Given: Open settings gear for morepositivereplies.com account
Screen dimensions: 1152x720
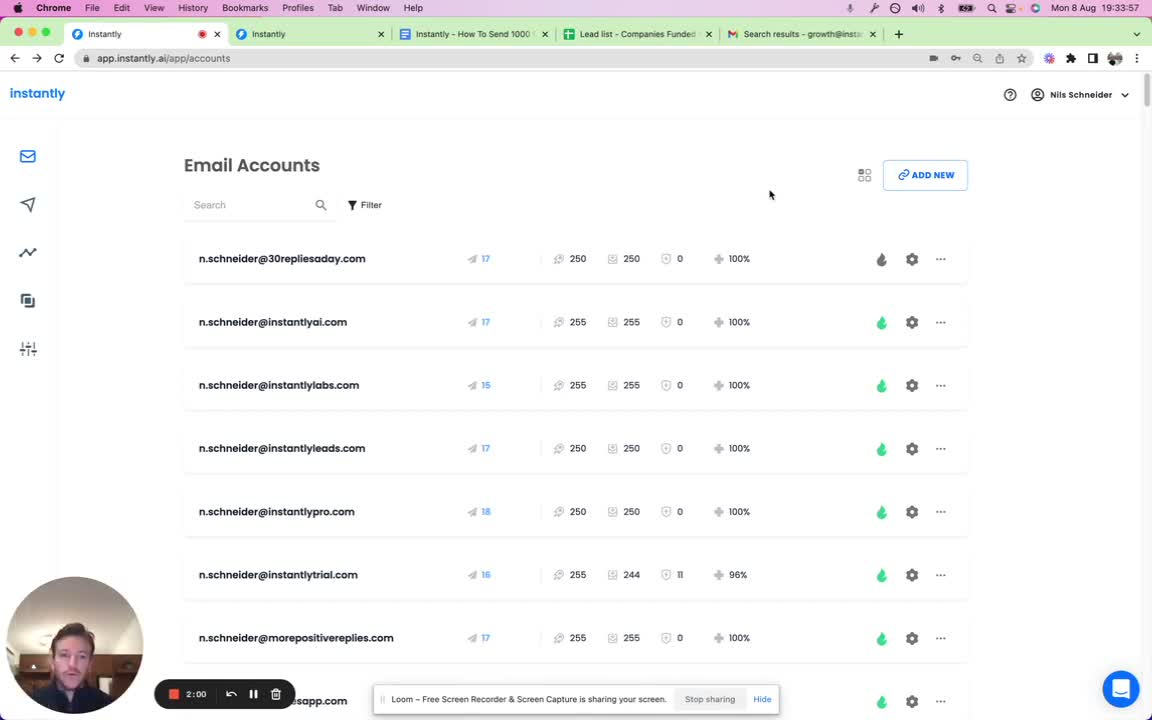Looking at the screenshot, I should coord(912,638).
